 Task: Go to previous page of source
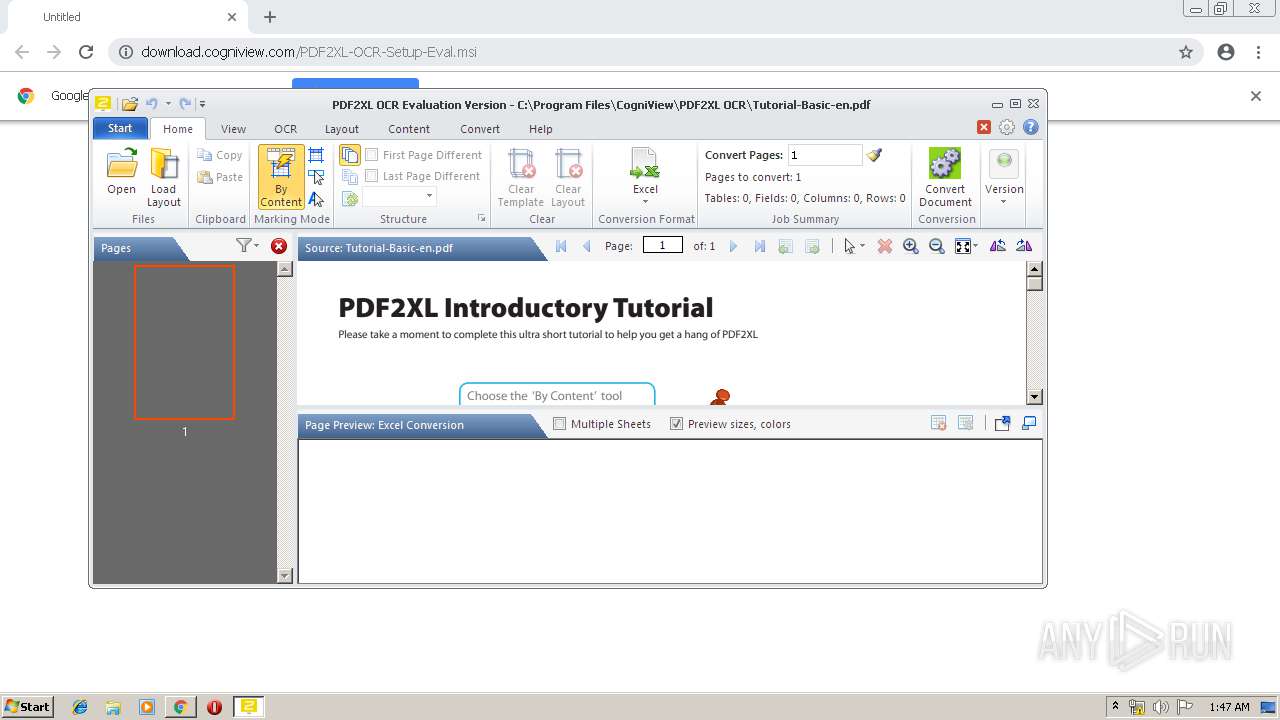coord(587,246)
